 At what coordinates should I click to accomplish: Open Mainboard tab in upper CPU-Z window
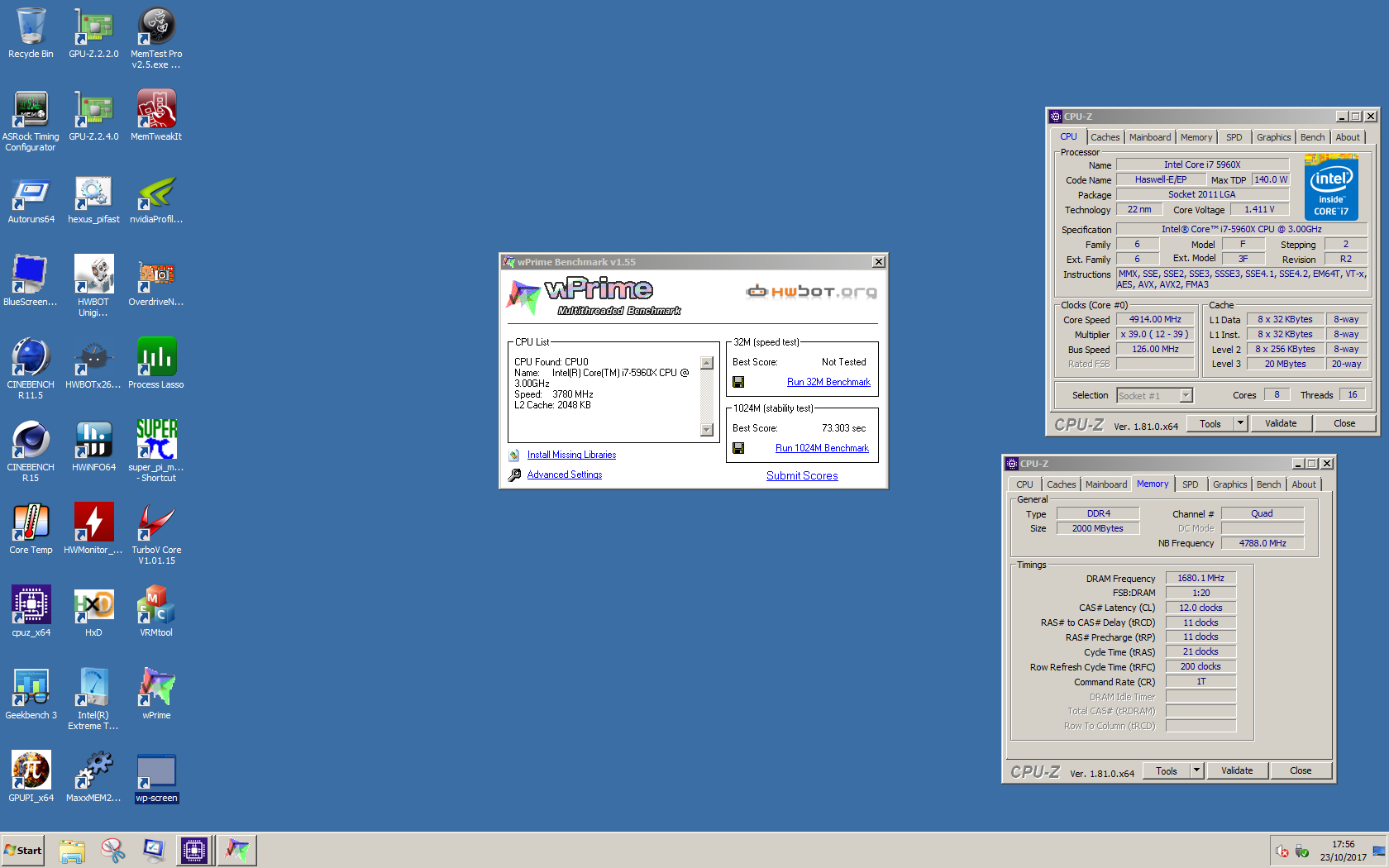[x=1150, y=137]
